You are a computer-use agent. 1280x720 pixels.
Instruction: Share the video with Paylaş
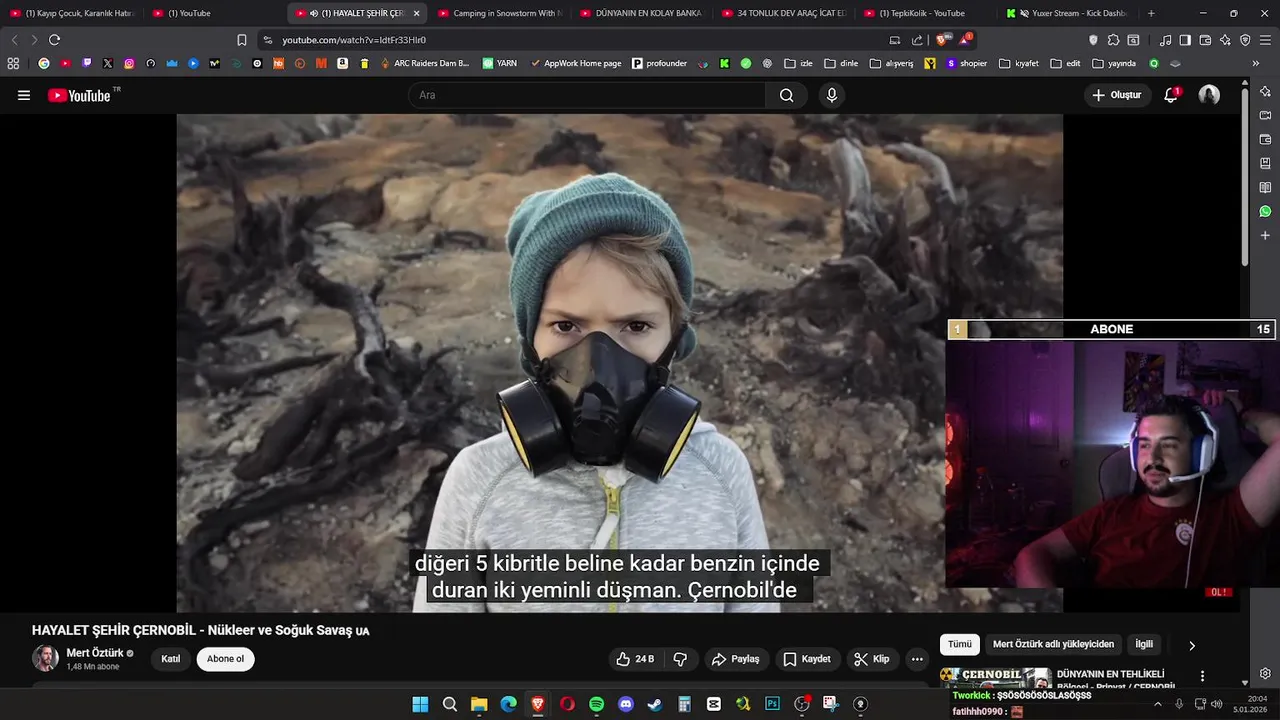(735, 659)
